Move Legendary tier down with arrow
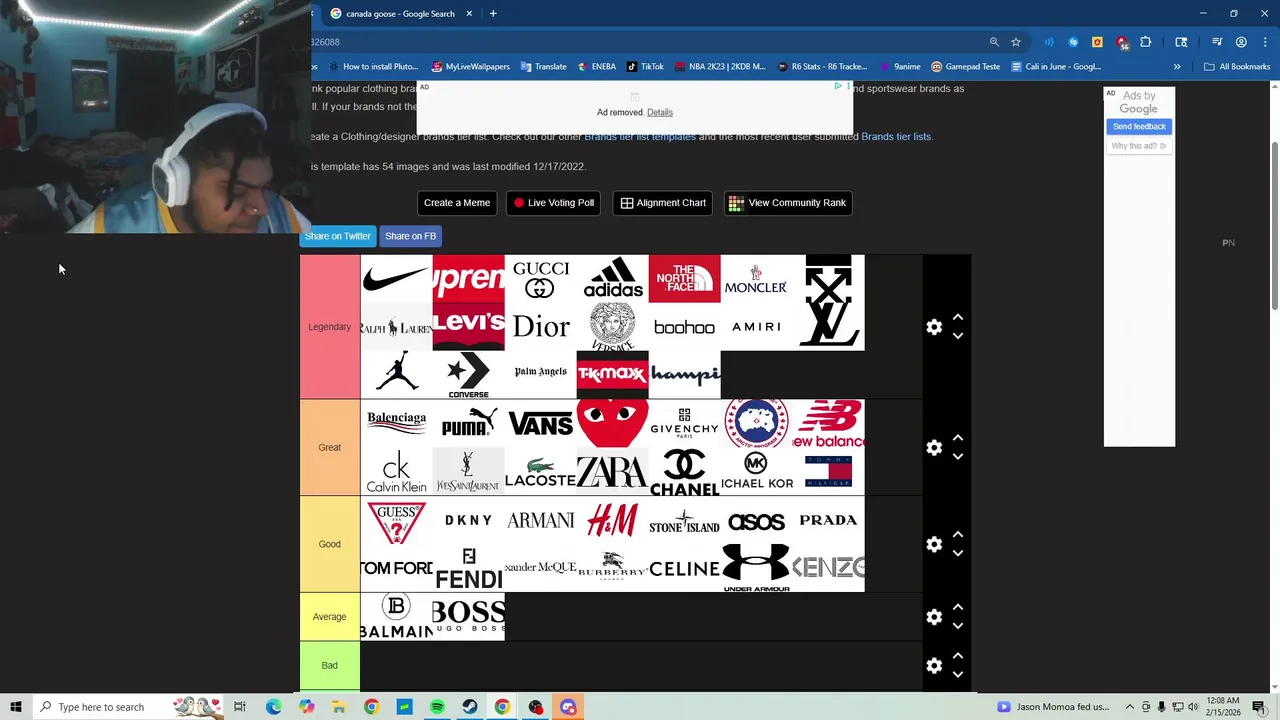The height and width of the screenshot is (720, 1280). coord(958,336)
